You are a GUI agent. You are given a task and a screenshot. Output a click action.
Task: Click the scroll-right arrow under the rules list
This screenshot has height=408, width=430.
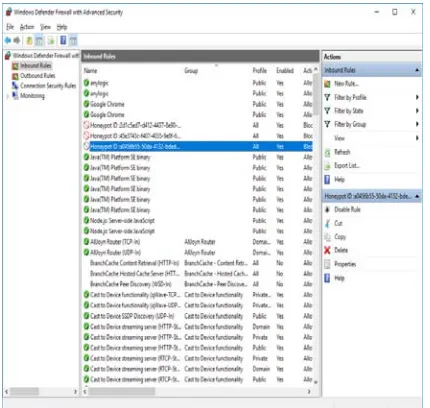point(309,391)
